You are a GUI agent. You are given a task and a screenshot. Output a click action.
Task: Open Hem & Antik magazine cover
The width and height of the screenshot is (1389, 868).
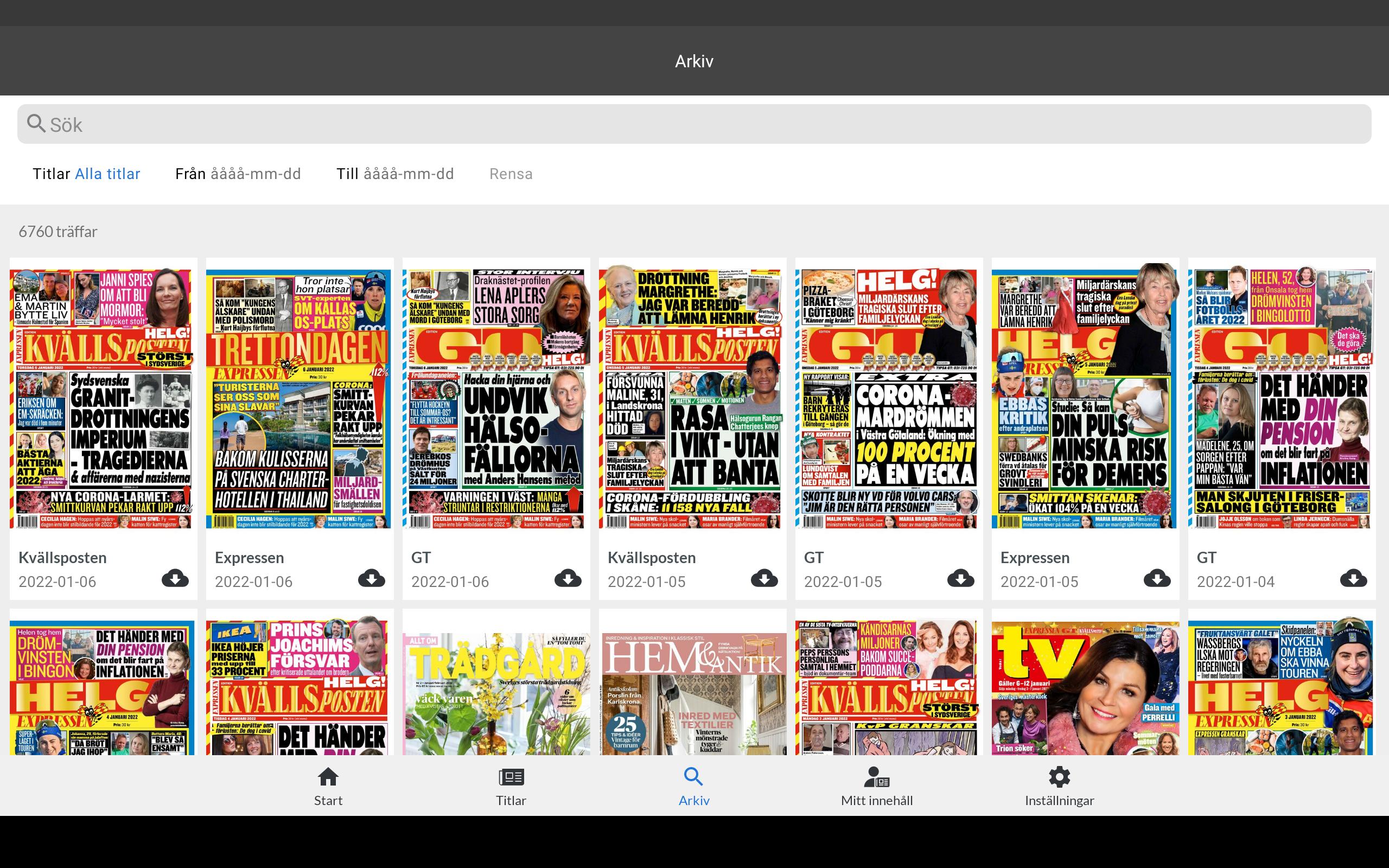[x=693, y=693]
